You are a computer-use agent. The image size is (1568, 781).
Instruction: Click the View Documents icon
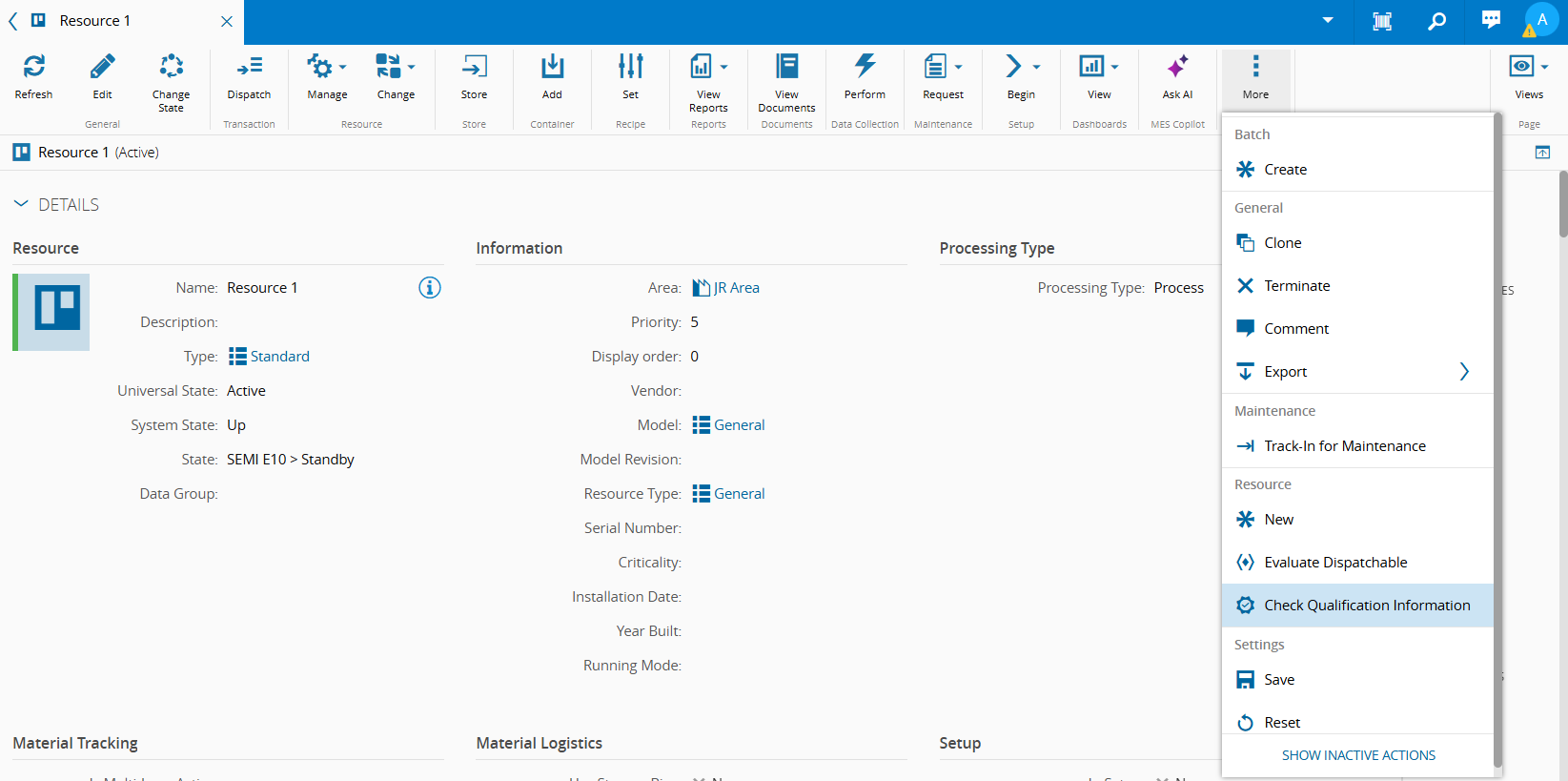[x=786, y=67]
